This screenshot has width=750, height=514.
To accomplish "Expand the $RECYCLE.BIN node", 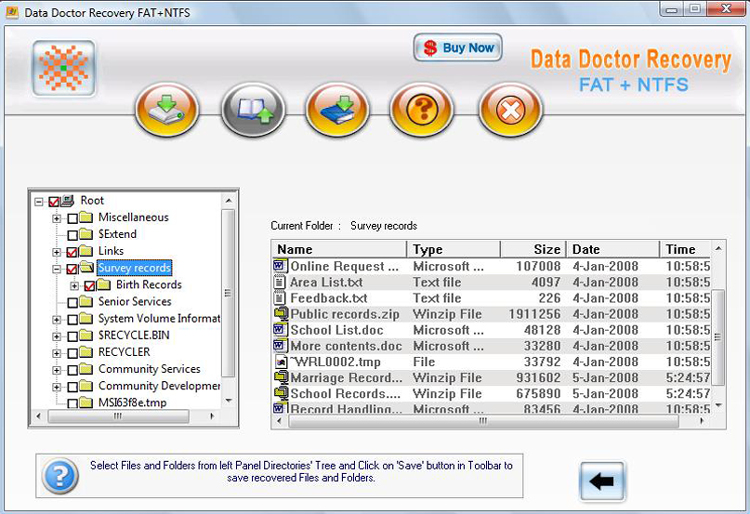I will [56, 336].
